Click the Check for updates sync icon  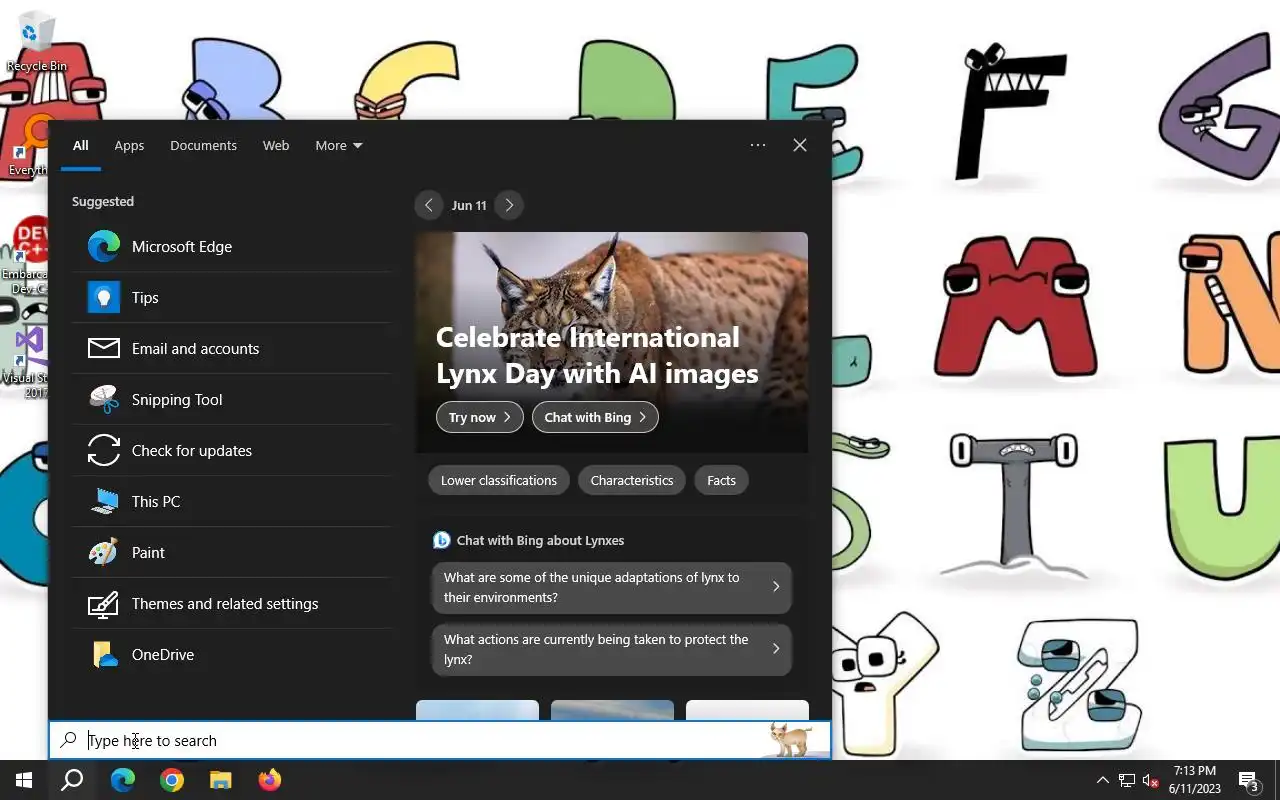point(104,450)
